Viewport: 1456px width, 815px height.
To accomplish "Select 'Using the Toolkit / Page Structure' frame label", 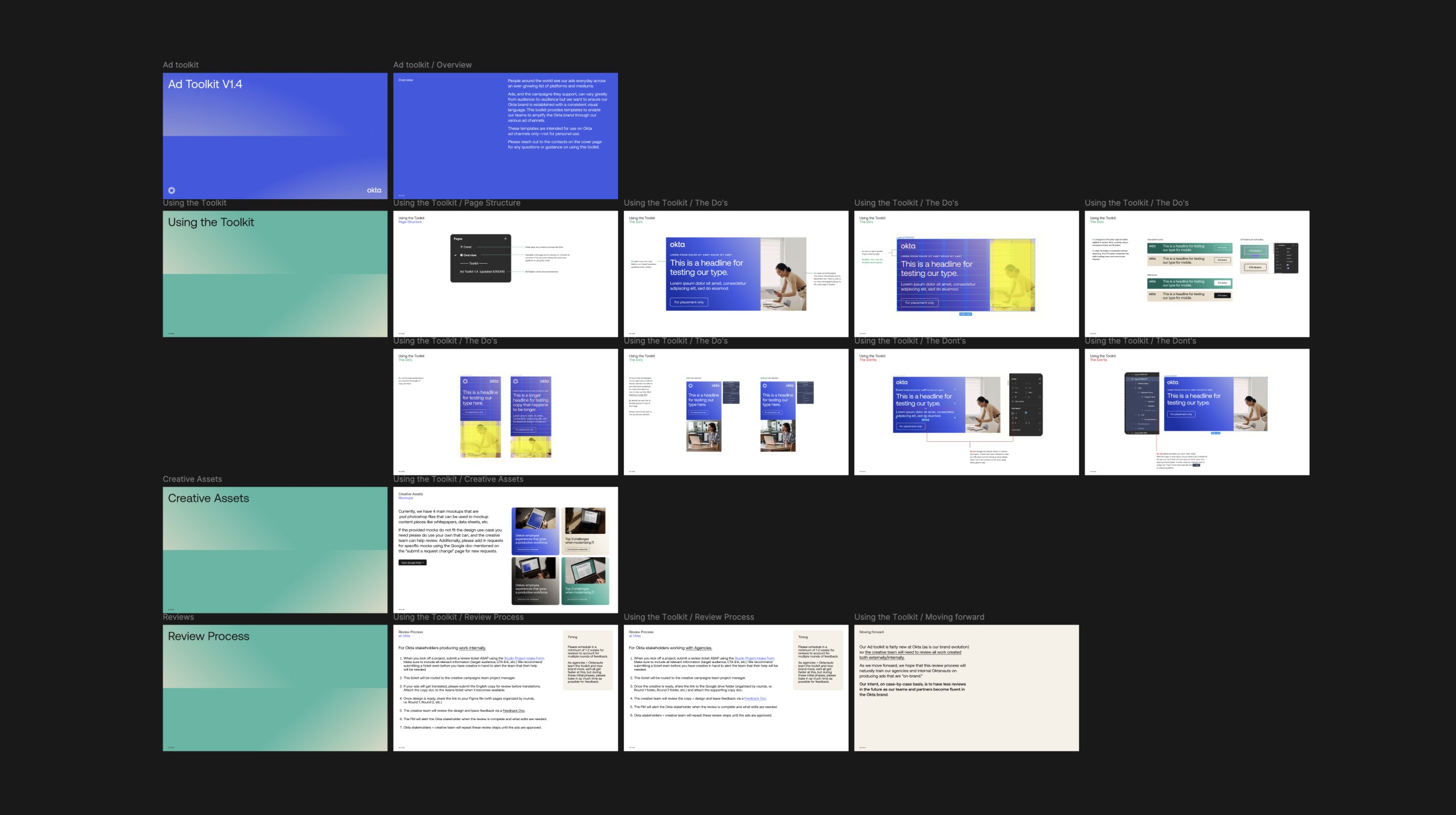I will point(457,203).
